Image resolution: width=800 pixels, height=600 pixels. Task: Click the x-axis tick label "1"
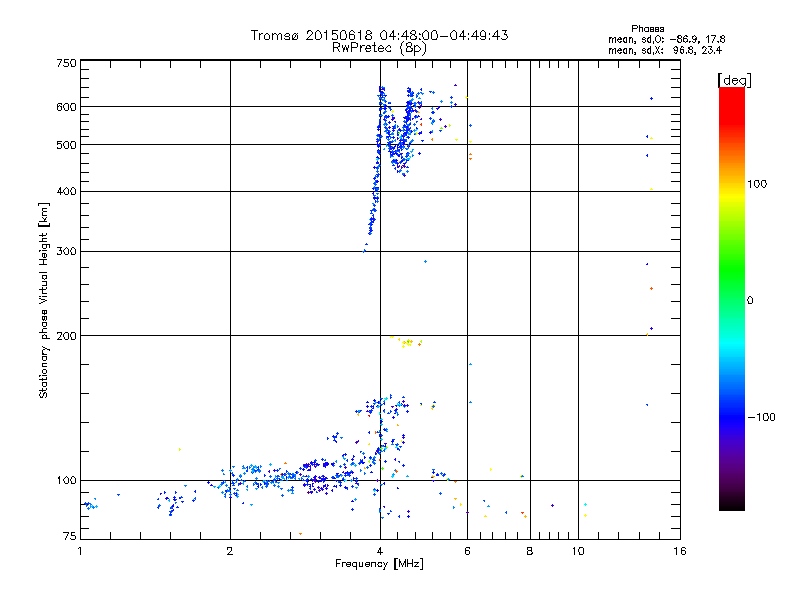click(80, 551)
